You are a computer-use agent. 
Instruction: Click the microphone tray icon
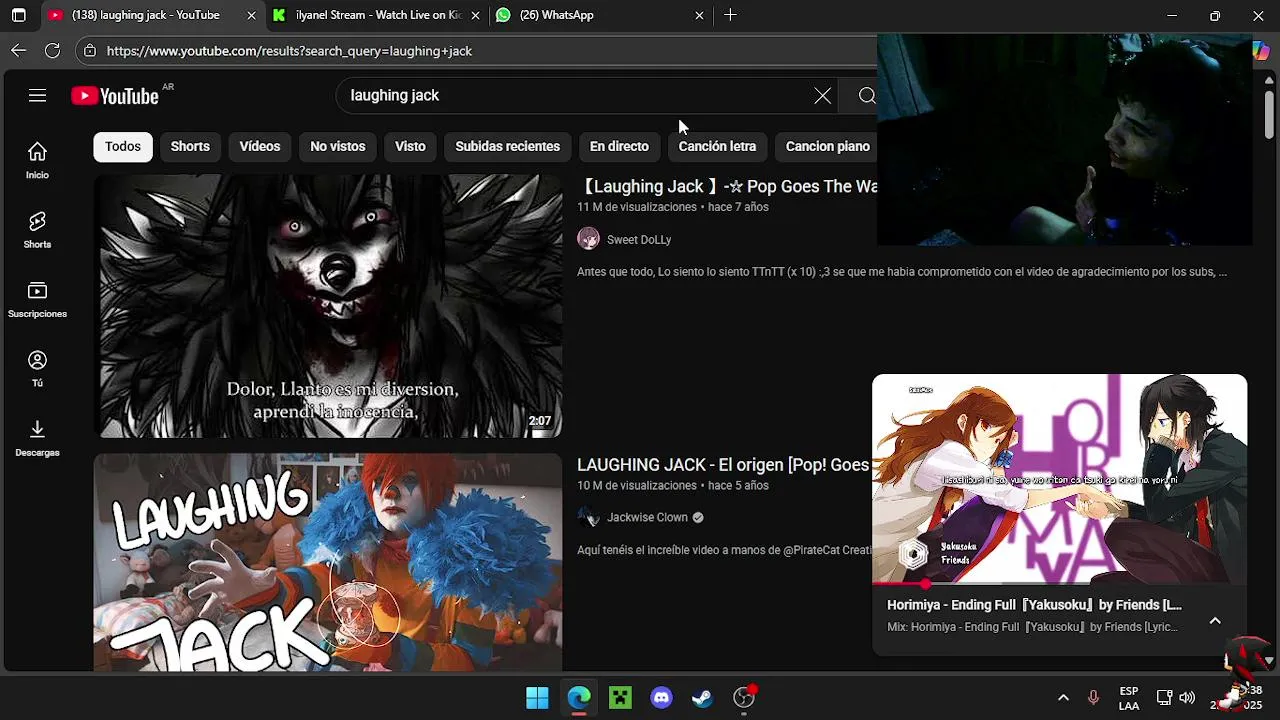[1093, 697]
